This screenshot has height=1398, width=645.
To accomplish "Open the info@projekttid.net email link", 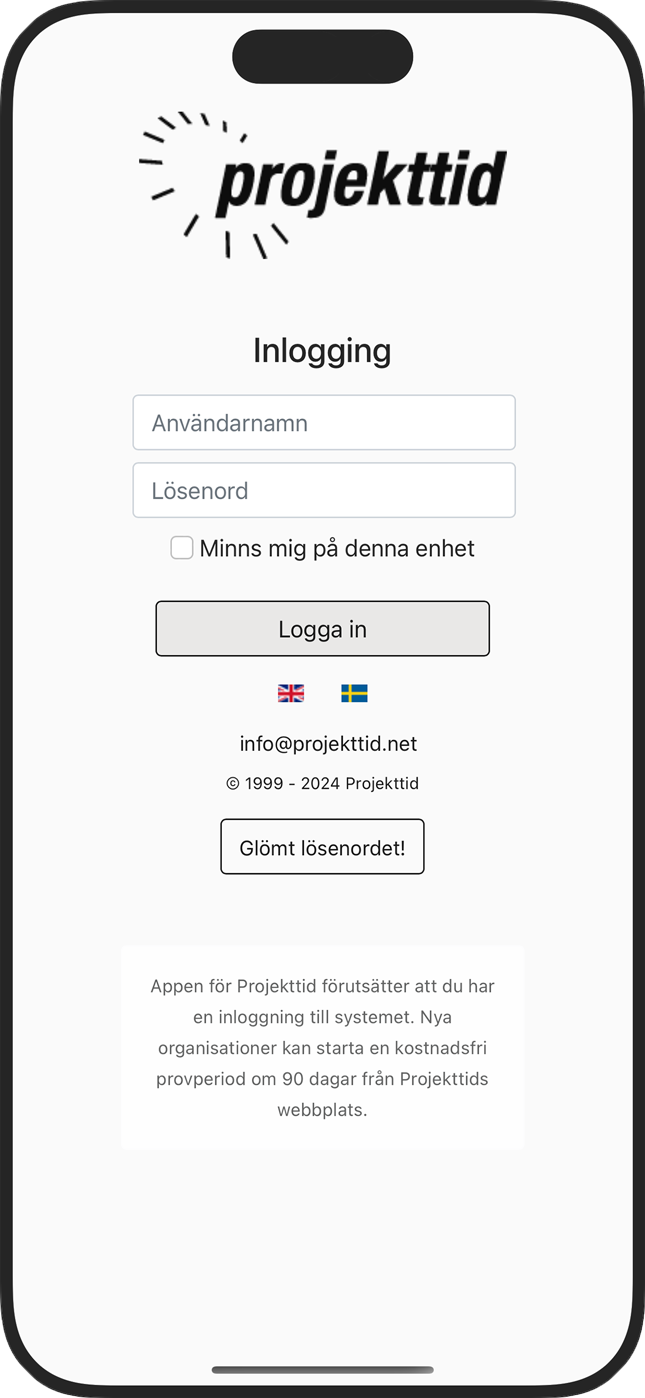I will (328, 744).
